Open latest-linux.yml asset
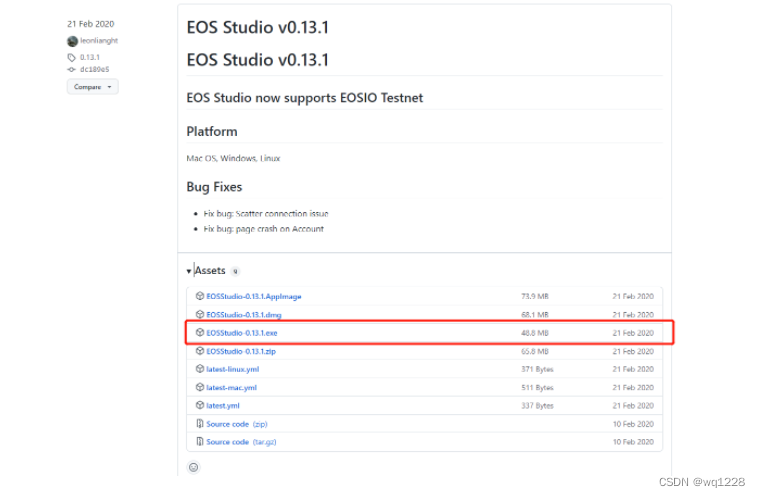 click(x=233, y=369)
